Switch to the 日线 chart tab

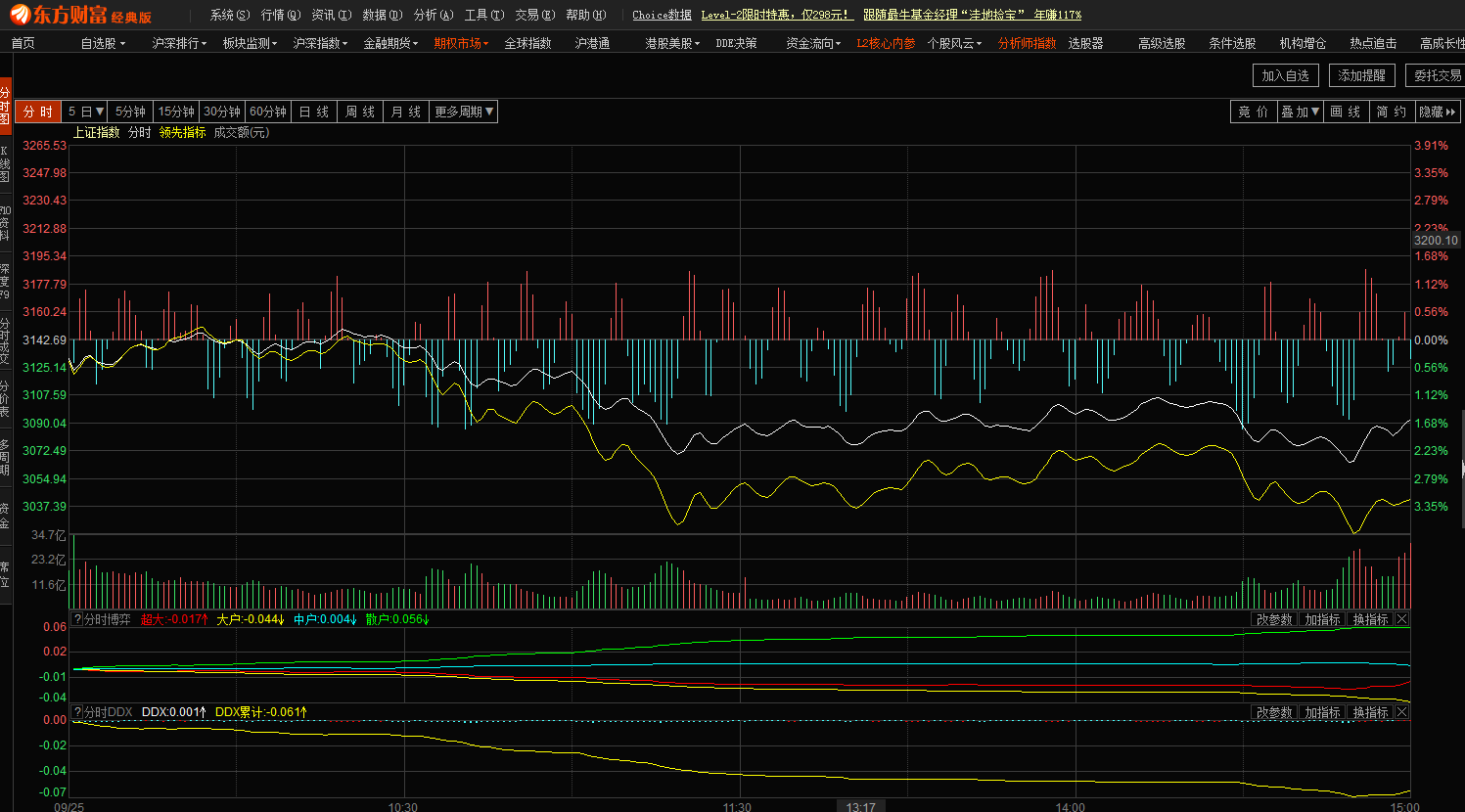(314, 113)
